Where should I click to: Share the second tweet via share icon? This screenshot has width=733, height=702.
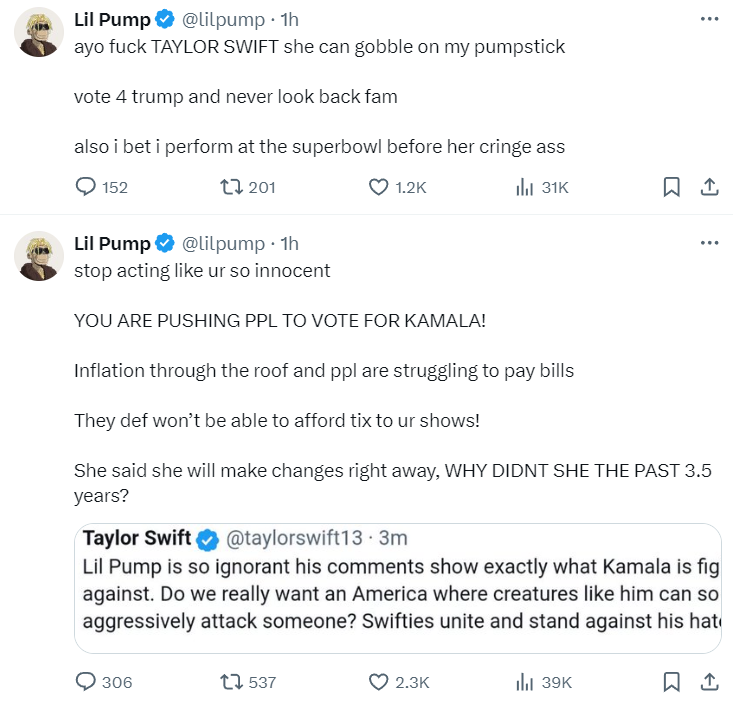709,682
